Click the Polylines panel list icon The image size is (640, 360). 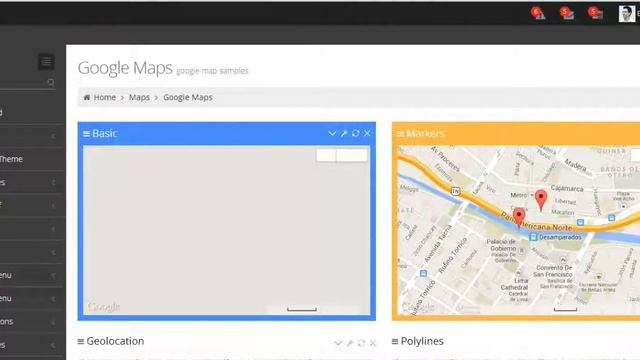click(x=395, y=341)
